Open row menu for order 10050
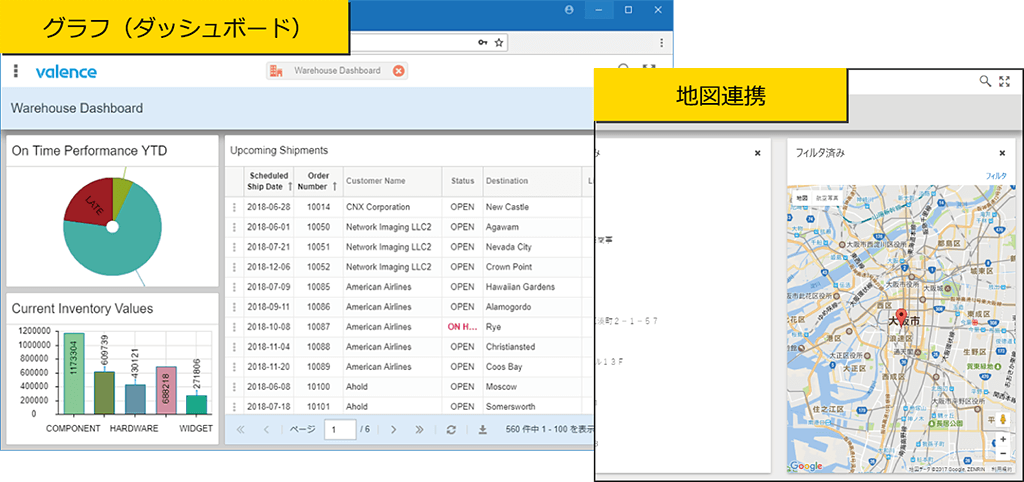 tap(234, 227)
